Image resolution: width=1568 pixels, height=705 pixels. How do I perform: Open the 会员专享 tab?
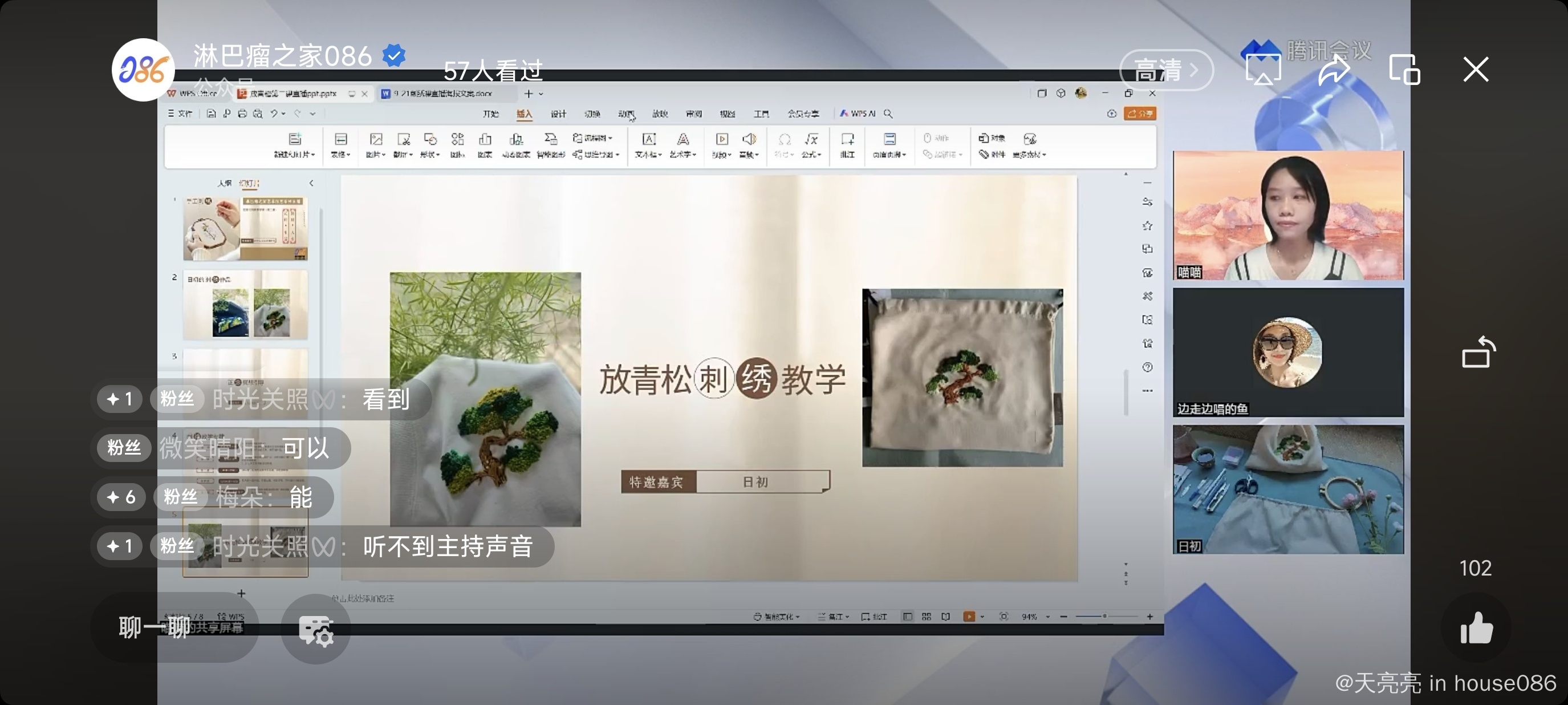(803, 114)
